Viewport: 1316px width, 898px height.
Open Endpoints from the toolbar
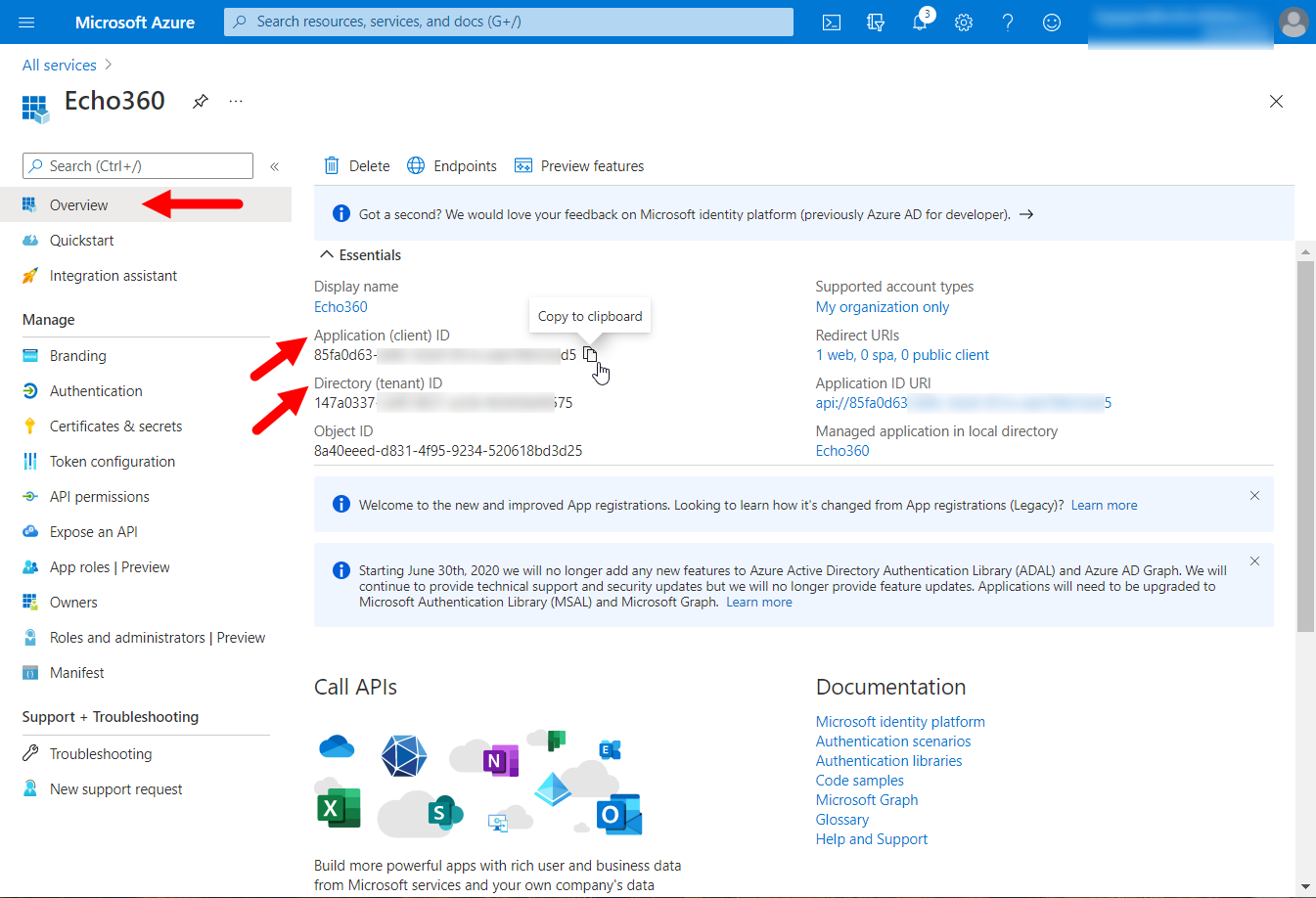point(452,166)
